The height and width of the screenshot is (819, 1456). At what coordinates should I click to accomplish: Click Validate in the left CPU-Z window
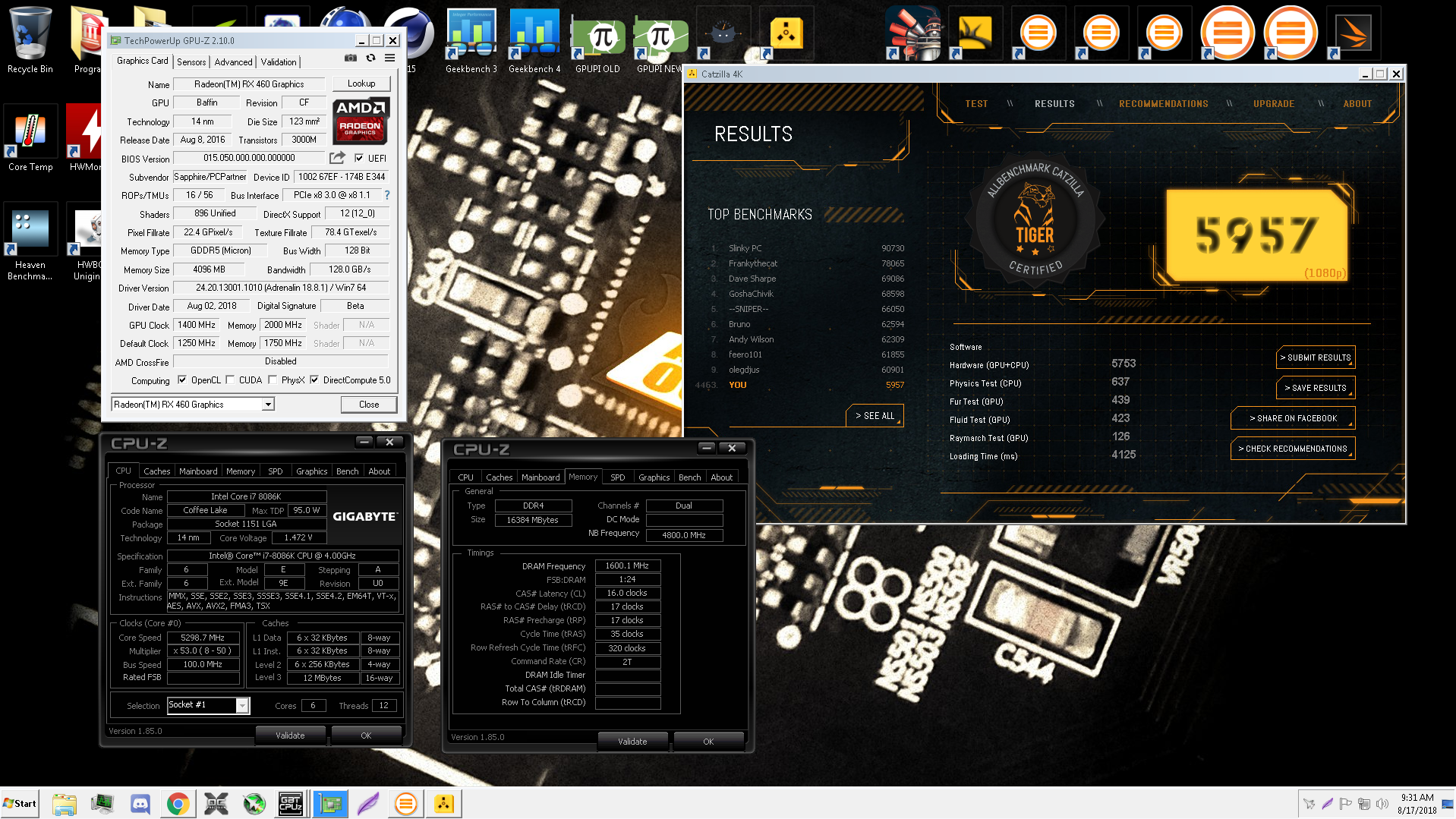290,736
